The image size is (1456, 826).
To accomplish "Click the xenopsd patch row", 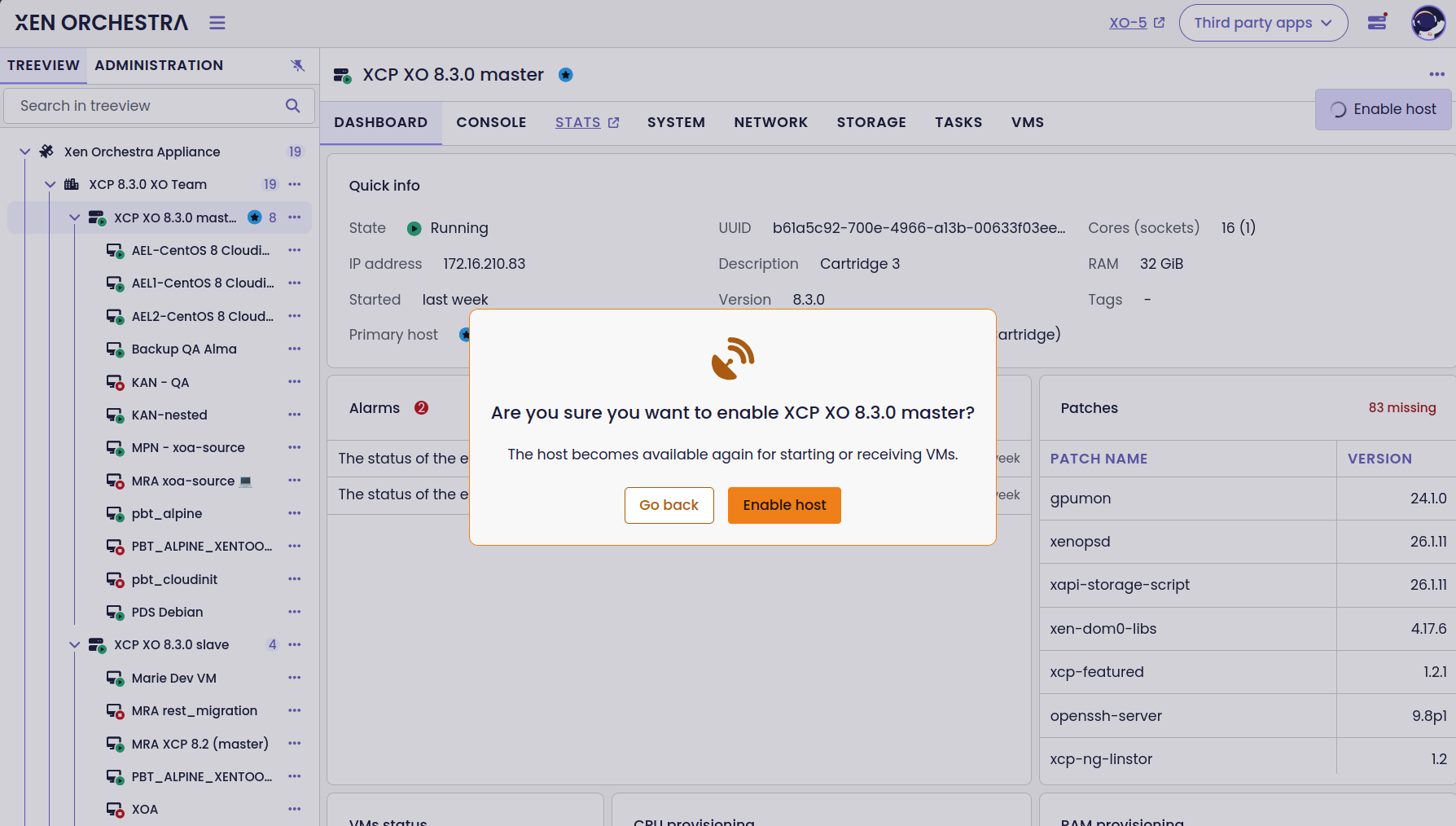I will coord(1248,542).
